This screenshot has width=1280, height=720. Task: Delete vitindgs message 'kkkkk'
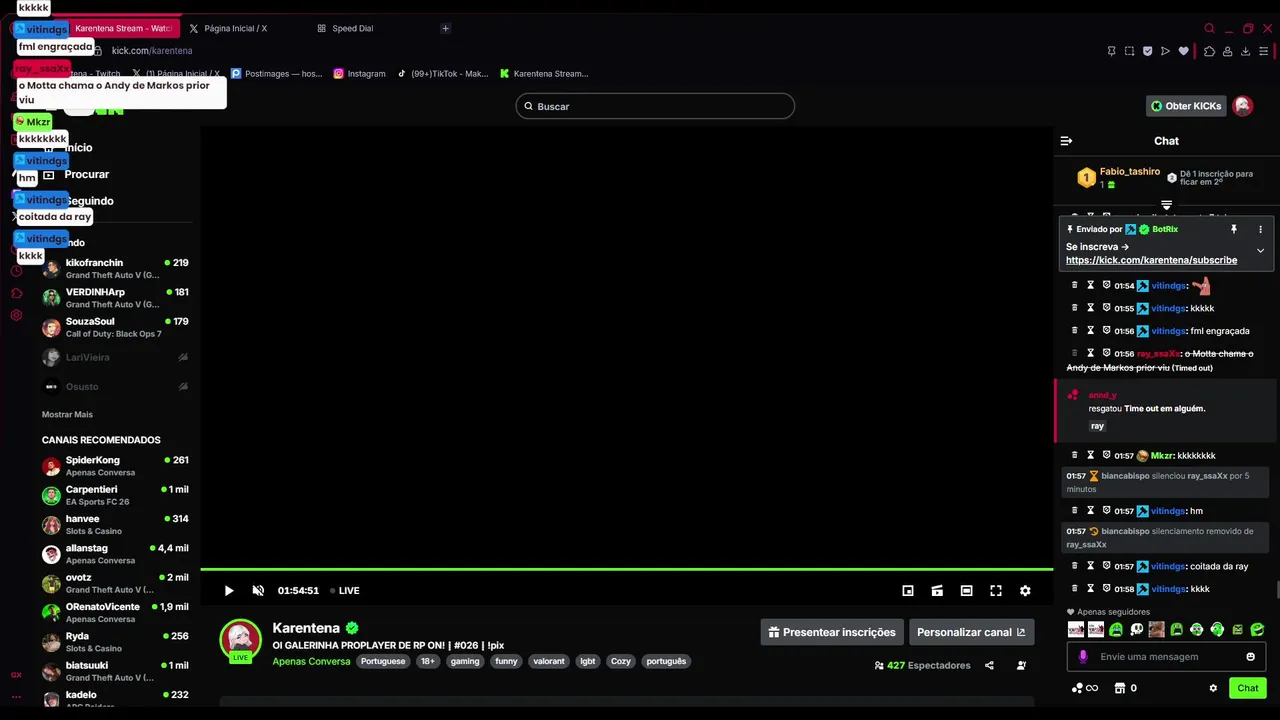1075,308
